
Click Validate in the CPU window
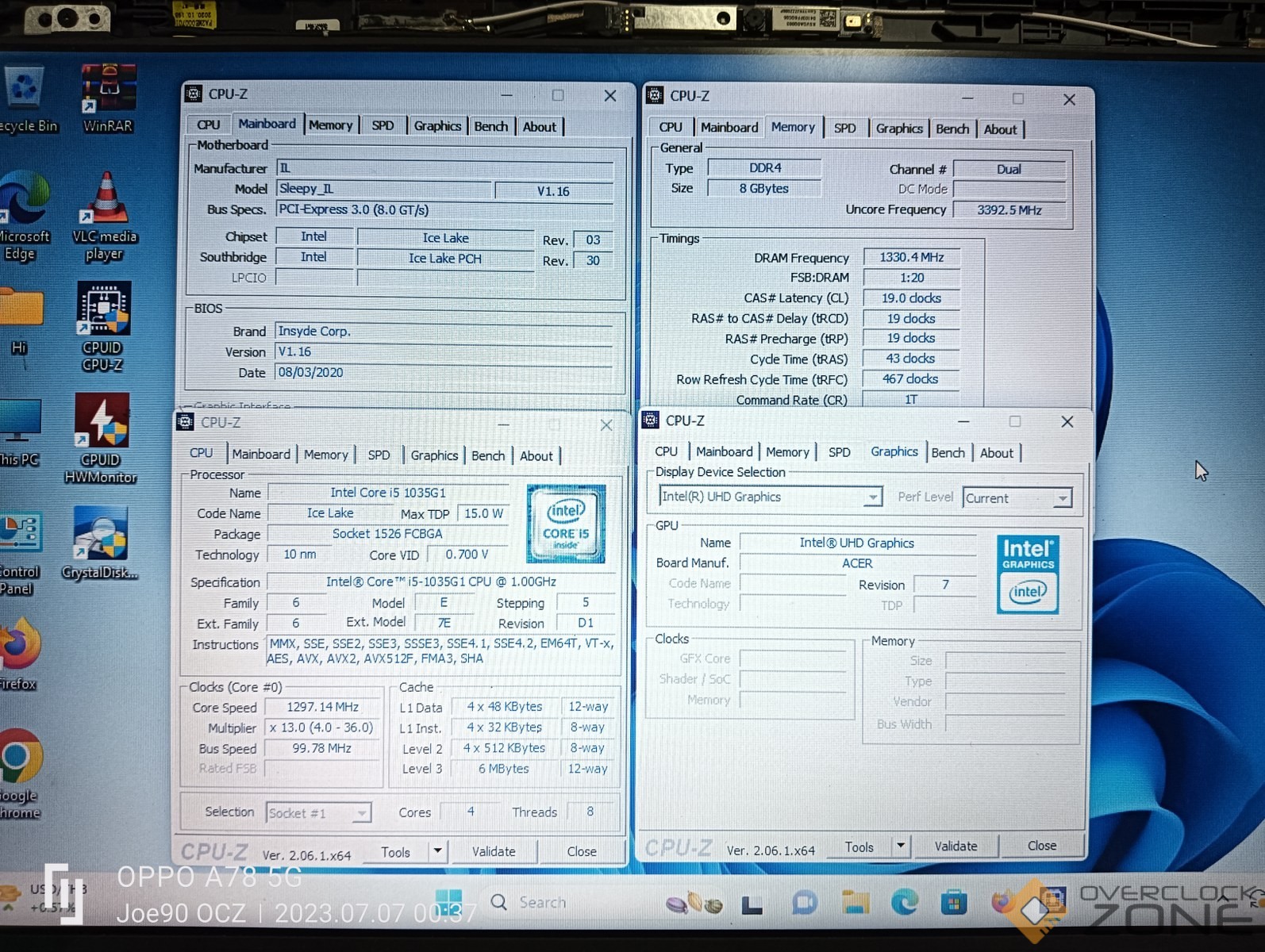494,851
